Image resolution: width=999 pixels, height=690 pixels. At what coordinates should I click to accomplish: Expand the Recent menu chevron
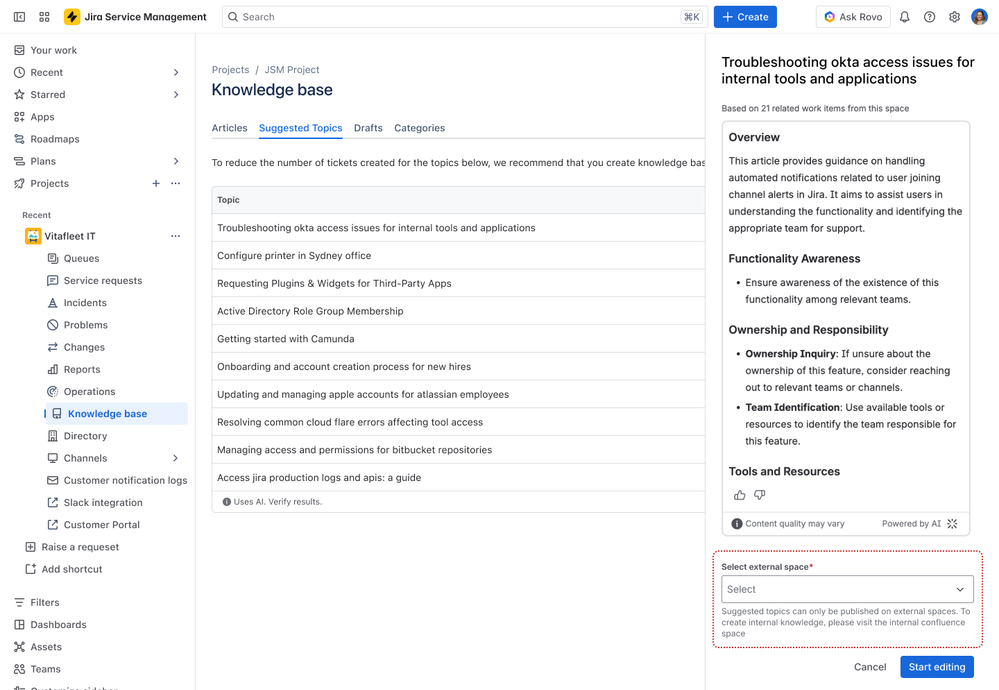pos(176,73)
